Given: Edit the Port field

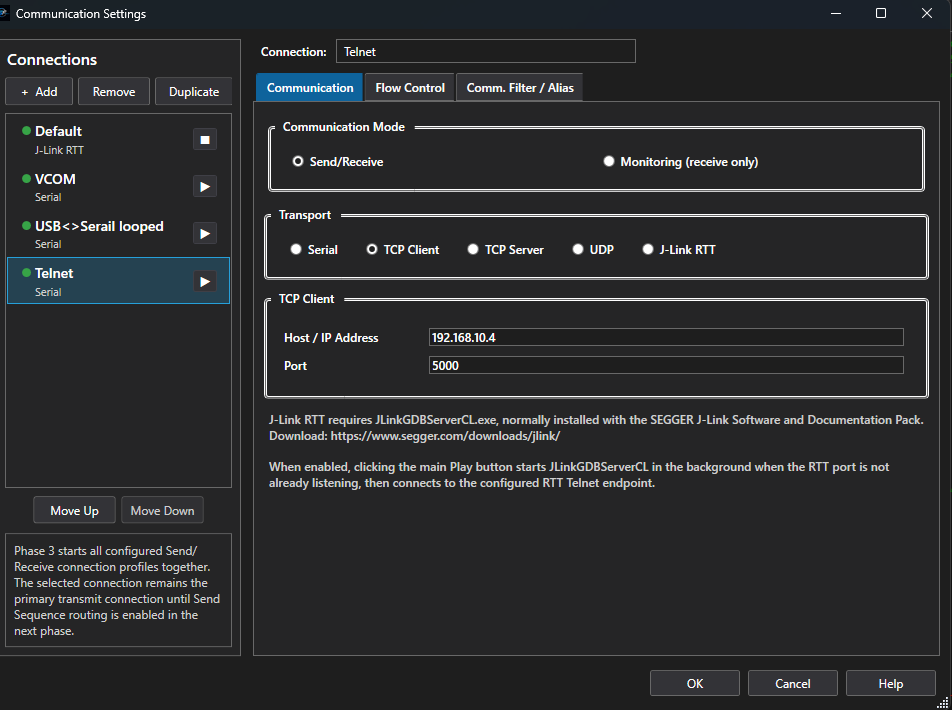Looking at the screenshot, I should coord(666,365).
